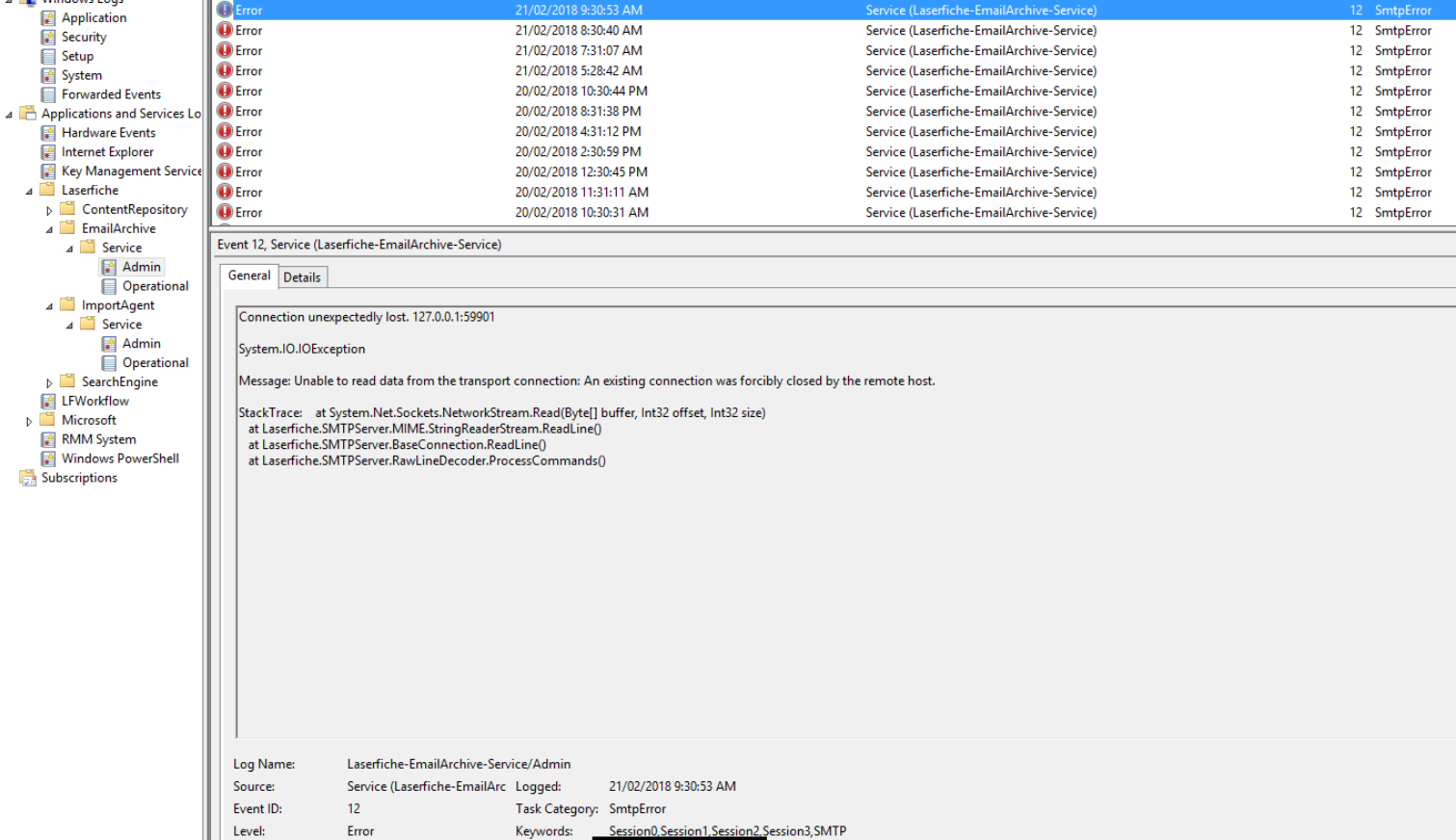
Task: Click the RMM System log icon
Action: (48, 439)
